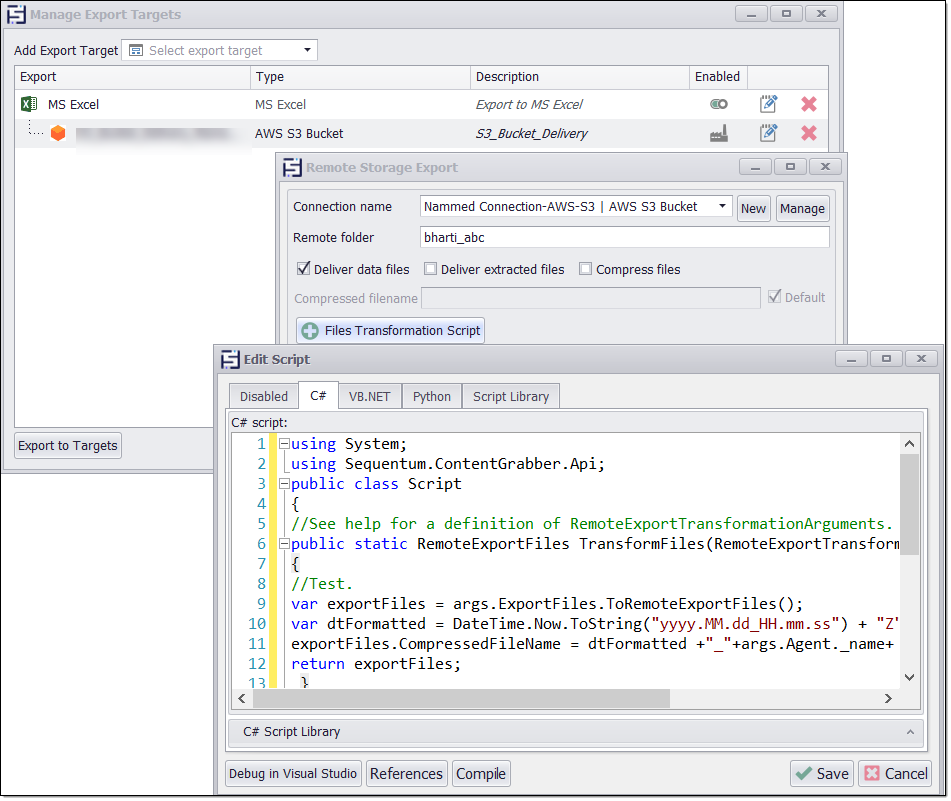Image resolution: width=951 pixels, height=801 pixels.
Task: Click the factory icon in S3 Bucket row
Action: [718, 133]
